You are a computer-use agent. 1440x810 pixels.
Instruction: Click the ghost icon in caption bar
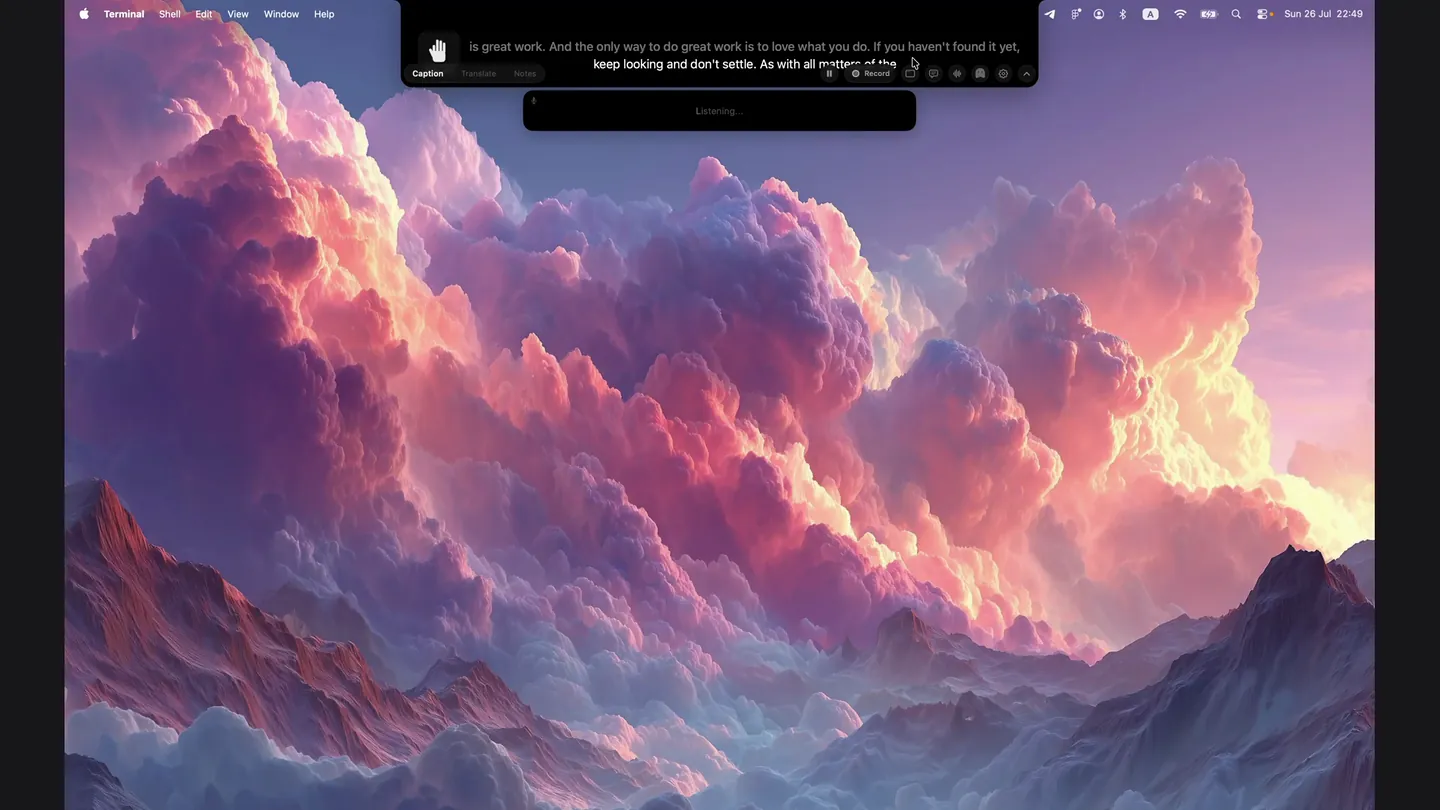[x=980, y=74]
